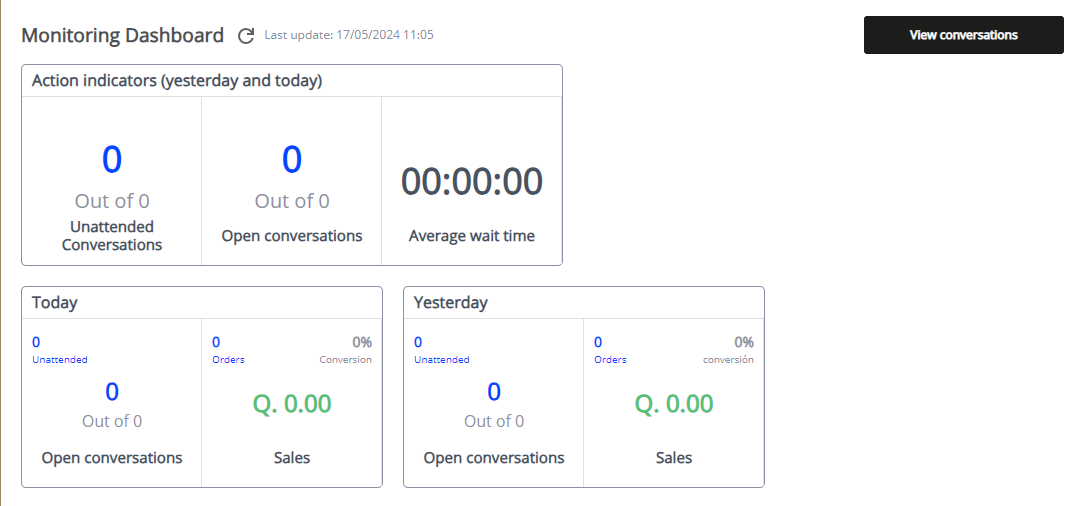Open Today's Orders link
The height and width of the screenshot is (506, 1072).
pos(228,360)
